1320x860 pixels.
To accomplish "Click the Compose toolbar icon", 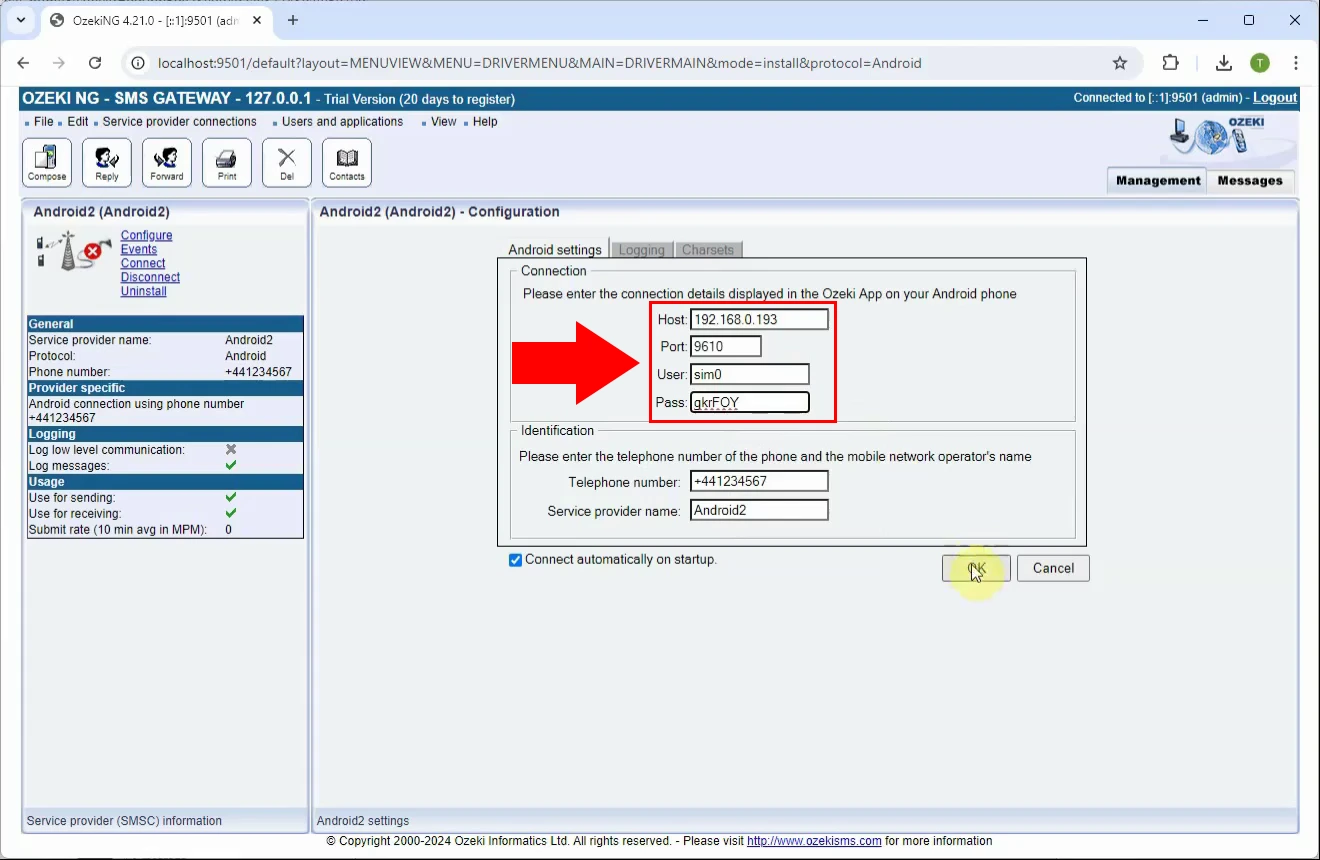I will pos(47,162).
